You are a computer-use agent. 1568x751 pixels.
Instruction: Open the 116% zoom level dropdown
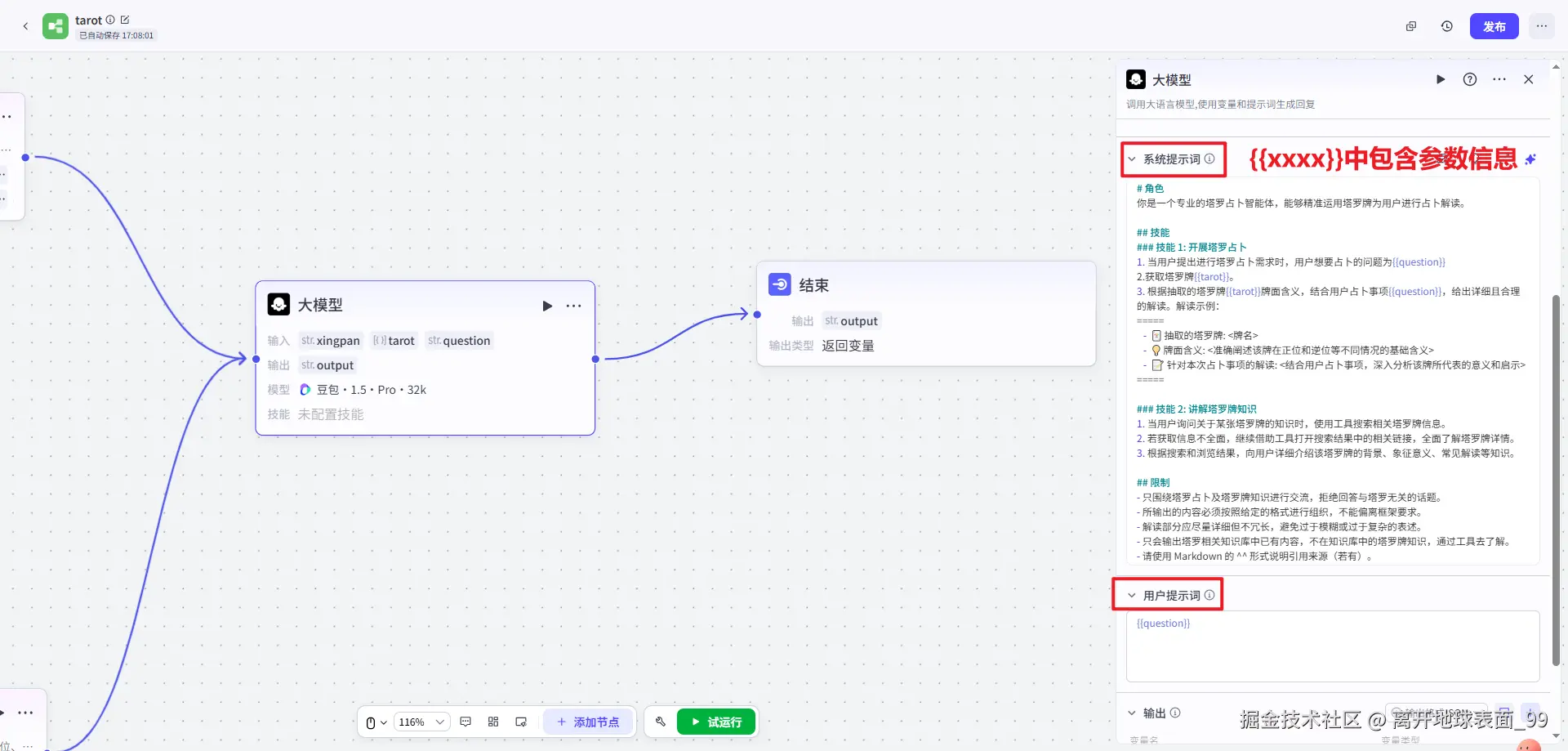(x=421, y=722)
